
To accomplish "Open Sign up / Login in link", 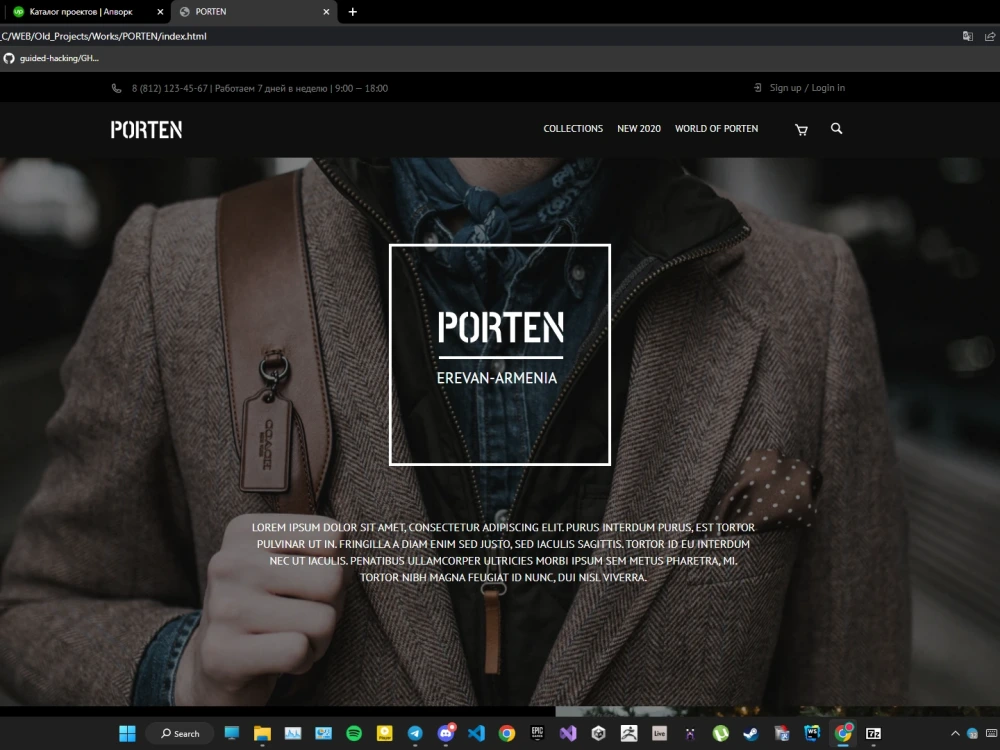I will pyautogui.click(x=807, y=88).
